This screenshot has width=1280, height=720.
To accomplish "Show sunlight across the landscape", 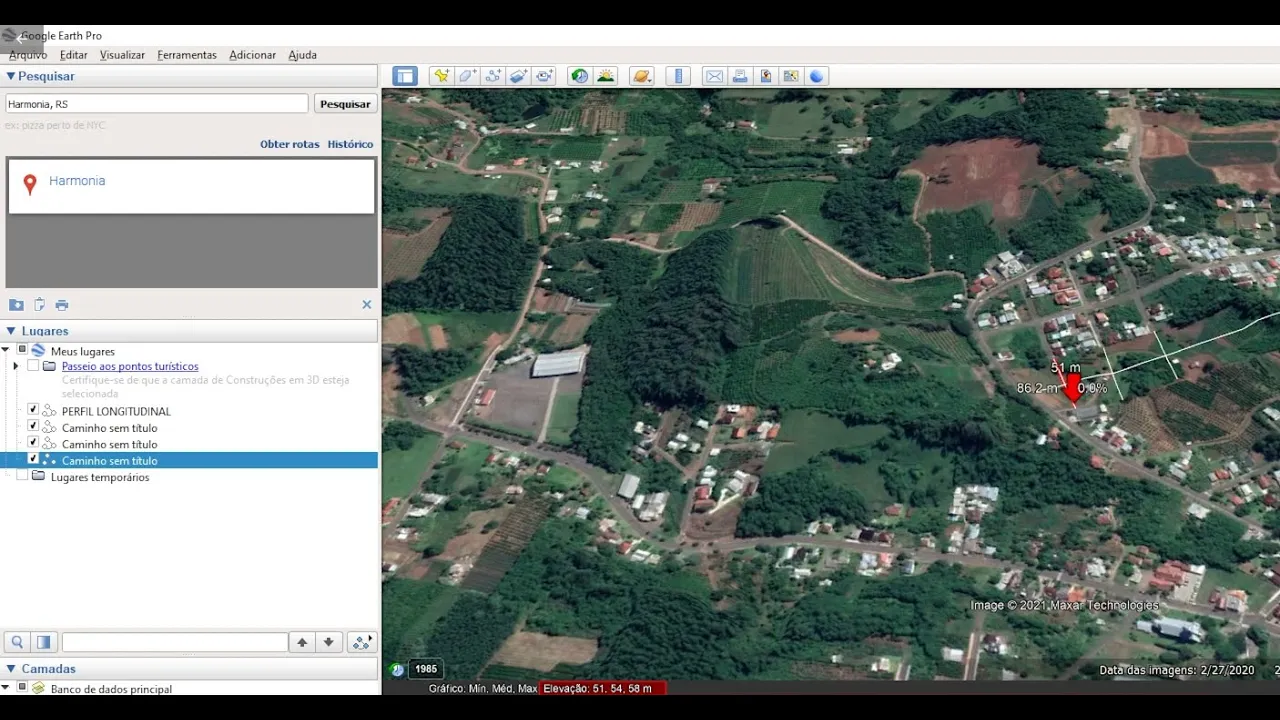I will 606,76.
